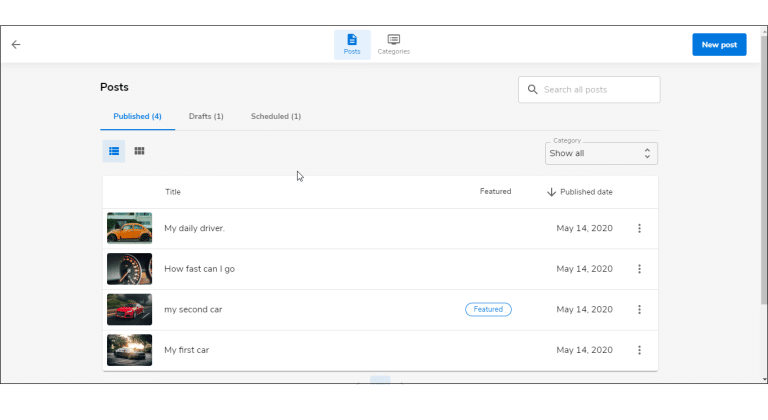The width and height of the screenshot is (768, 420).
Task: Go back using the left arrow
Action: click(16, 45)
